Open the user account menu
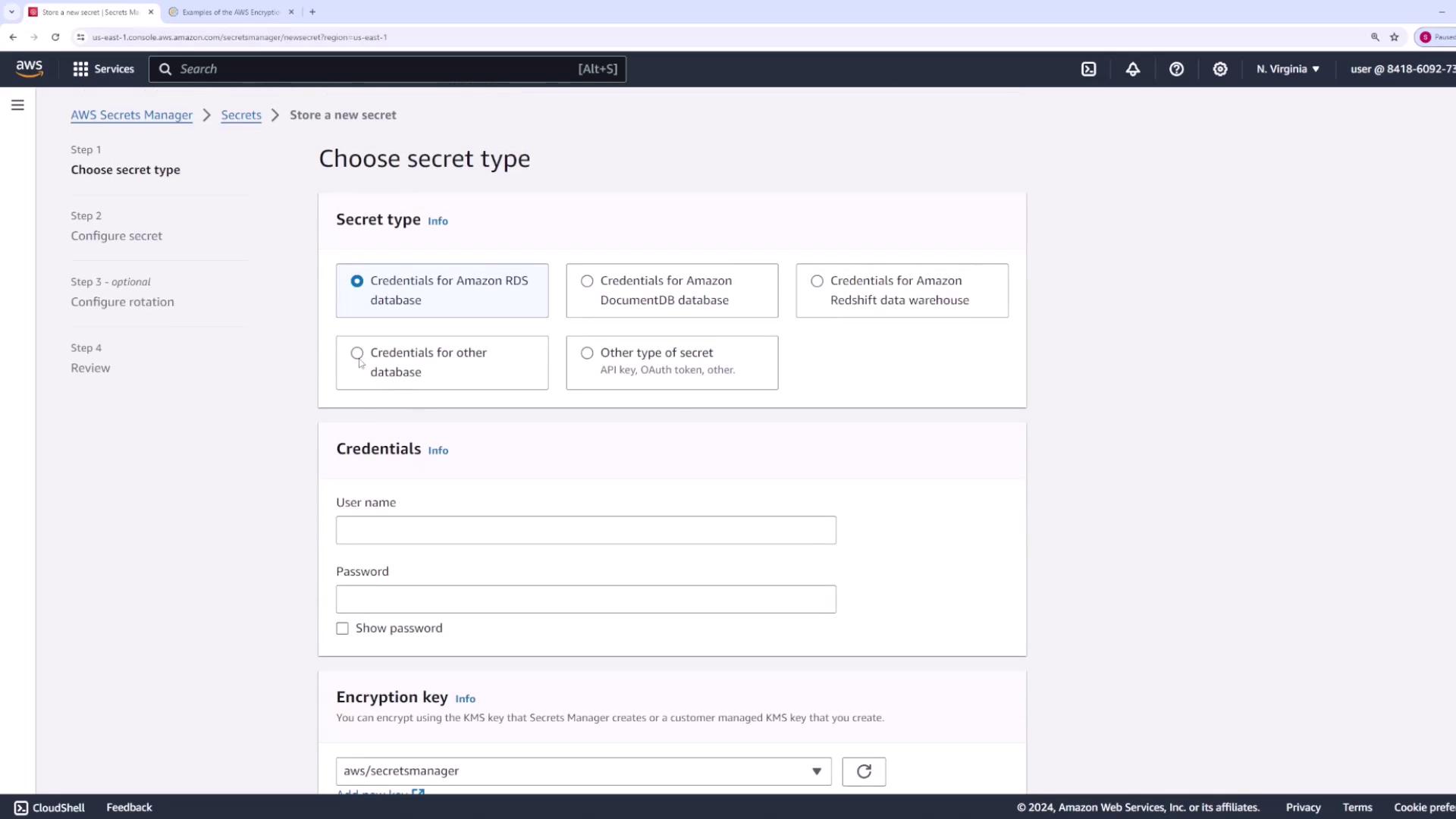The height and width of the screenshot is (819, 1456). 1401,69
